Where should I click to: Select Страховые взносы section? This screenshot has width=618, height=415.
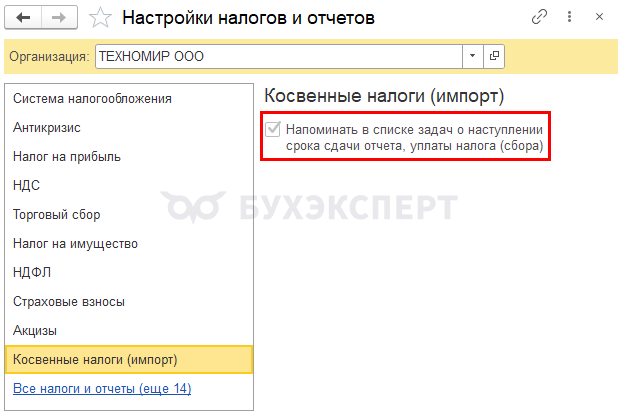(69, 302)
